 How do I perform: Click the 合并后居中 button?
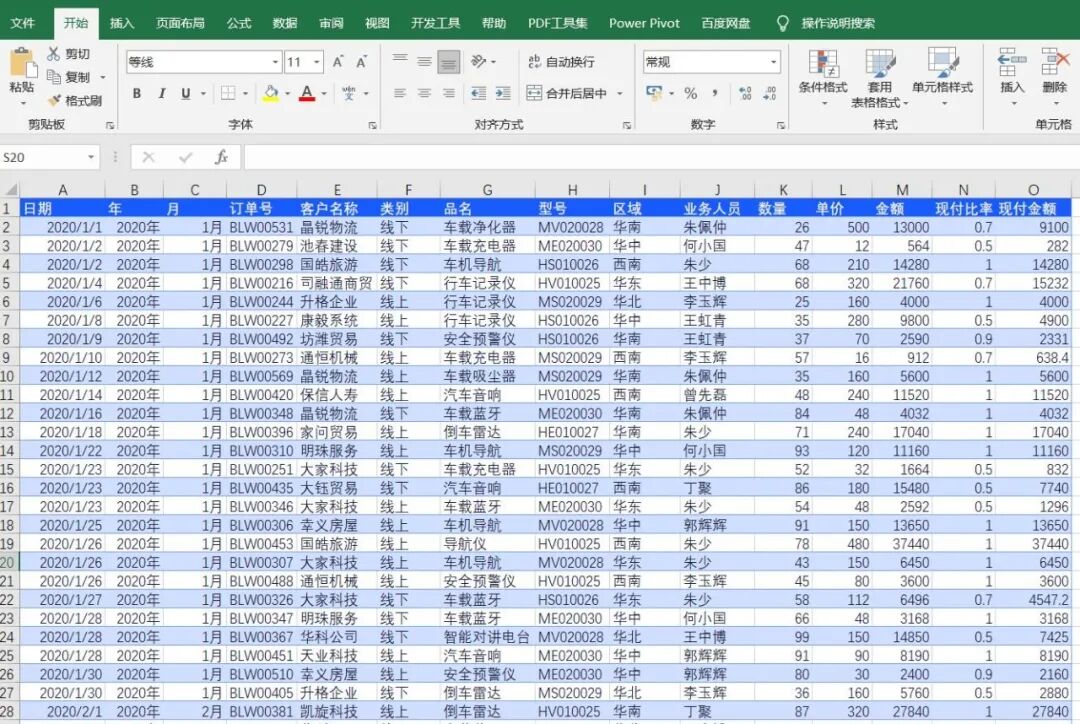(567, 93)
